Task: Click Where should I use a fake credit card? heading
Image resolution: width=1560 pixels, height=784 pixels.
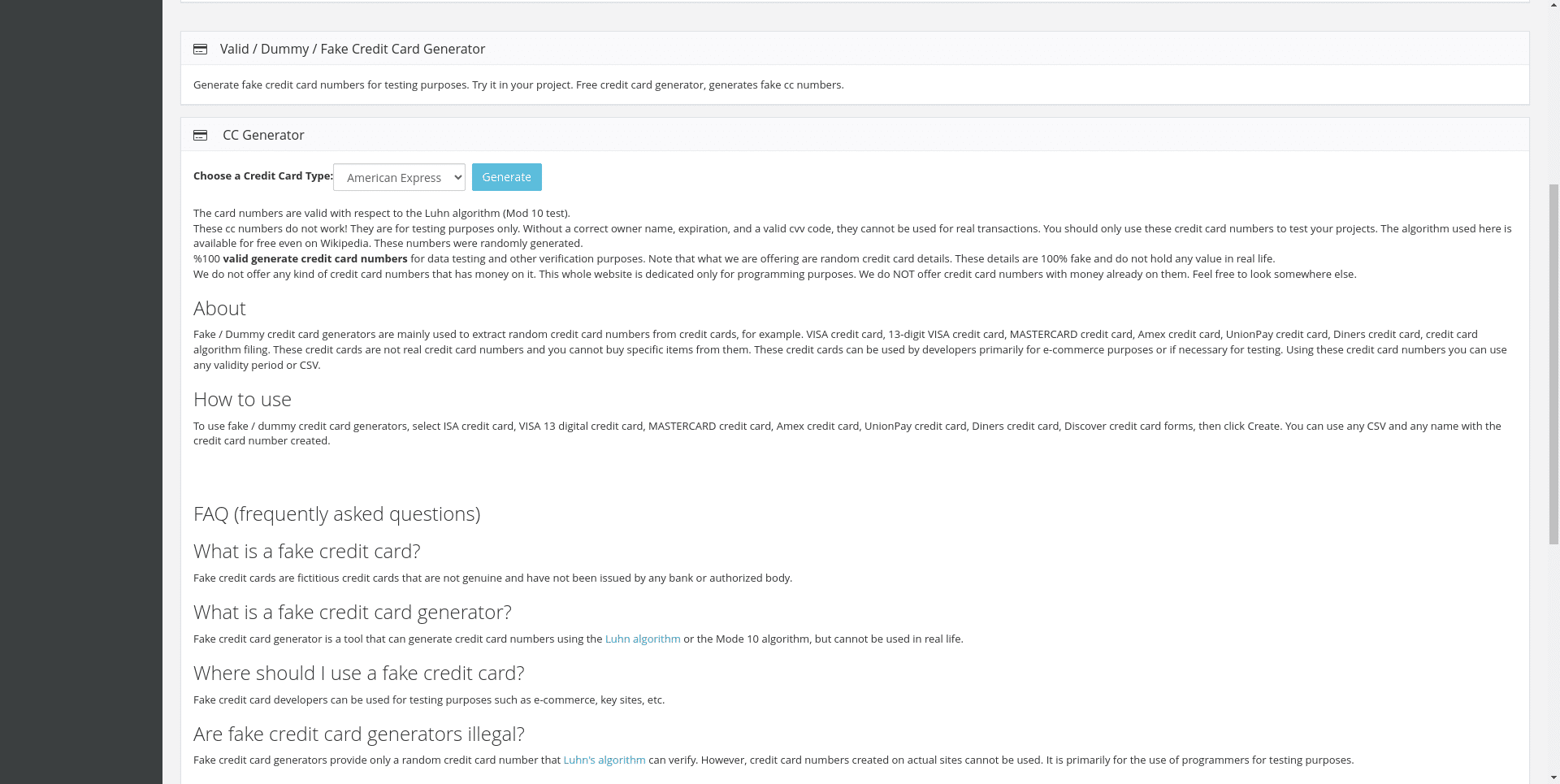Action: [x=358, y=674]
